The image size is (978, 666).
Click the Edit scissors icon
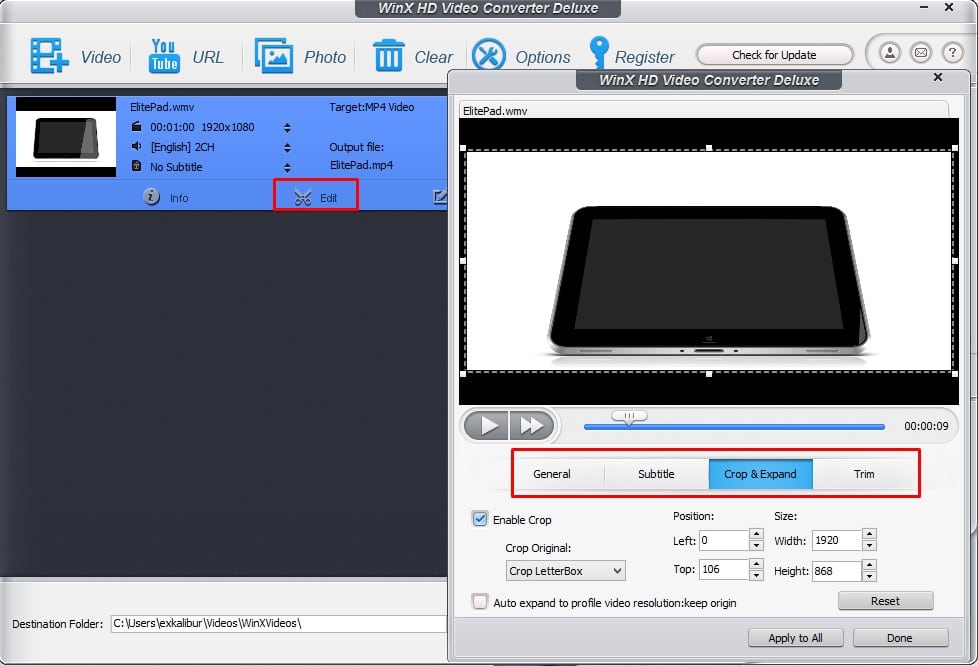303,198
